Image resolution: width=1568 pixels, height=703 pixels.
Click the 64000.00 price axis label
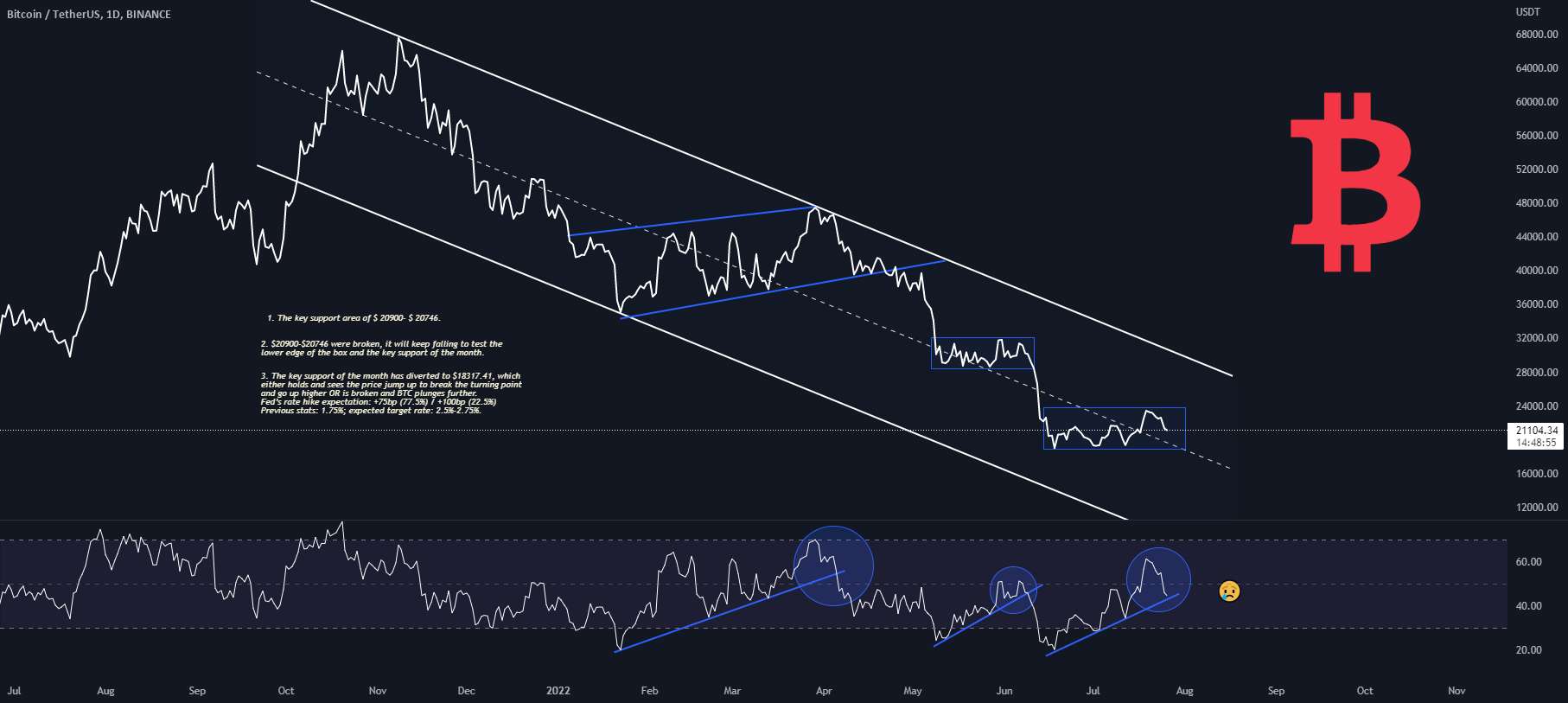(x=1537, y=68)
